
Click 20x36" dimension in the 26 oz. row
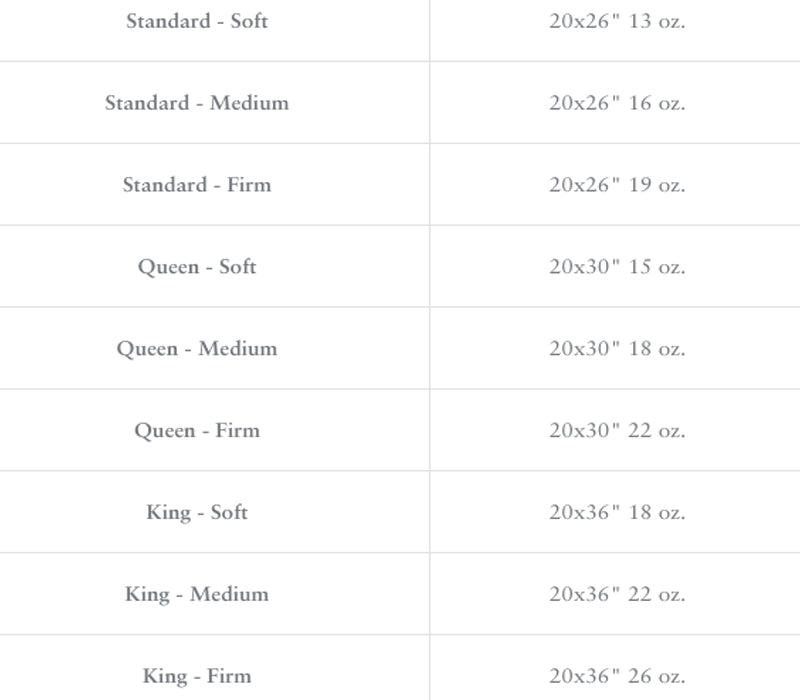[x=584, y=676]
